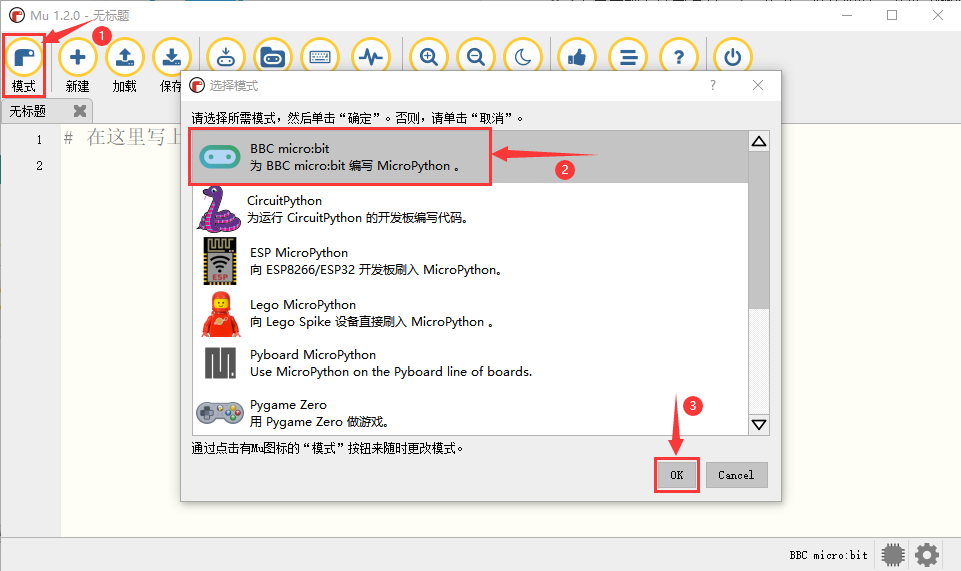Image resolution: width=961 pixels, height=571 pixels.
Task: Toggle the night theme moon icon
Action: (x=523, y=57)
